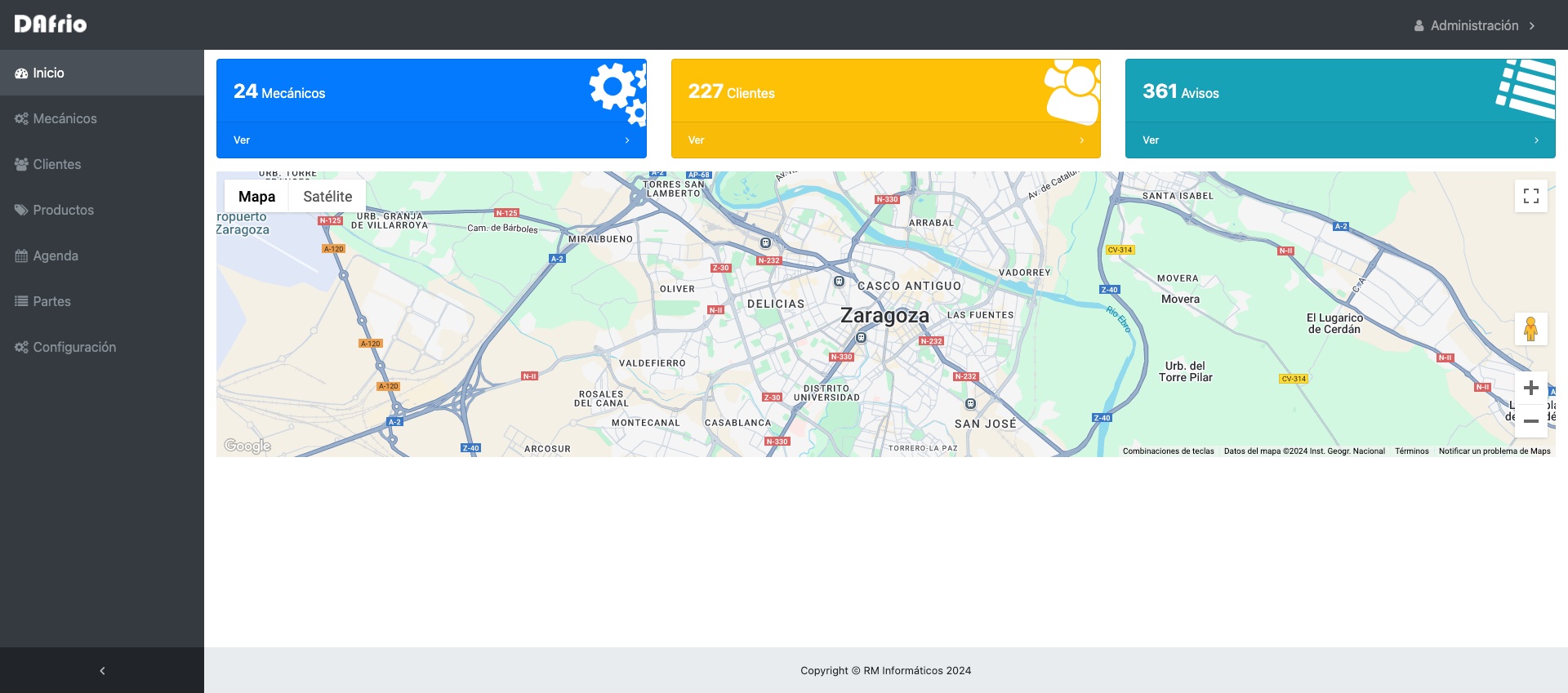
Task: Open Productos in the sidebar
Action: [x=102, y=210]
